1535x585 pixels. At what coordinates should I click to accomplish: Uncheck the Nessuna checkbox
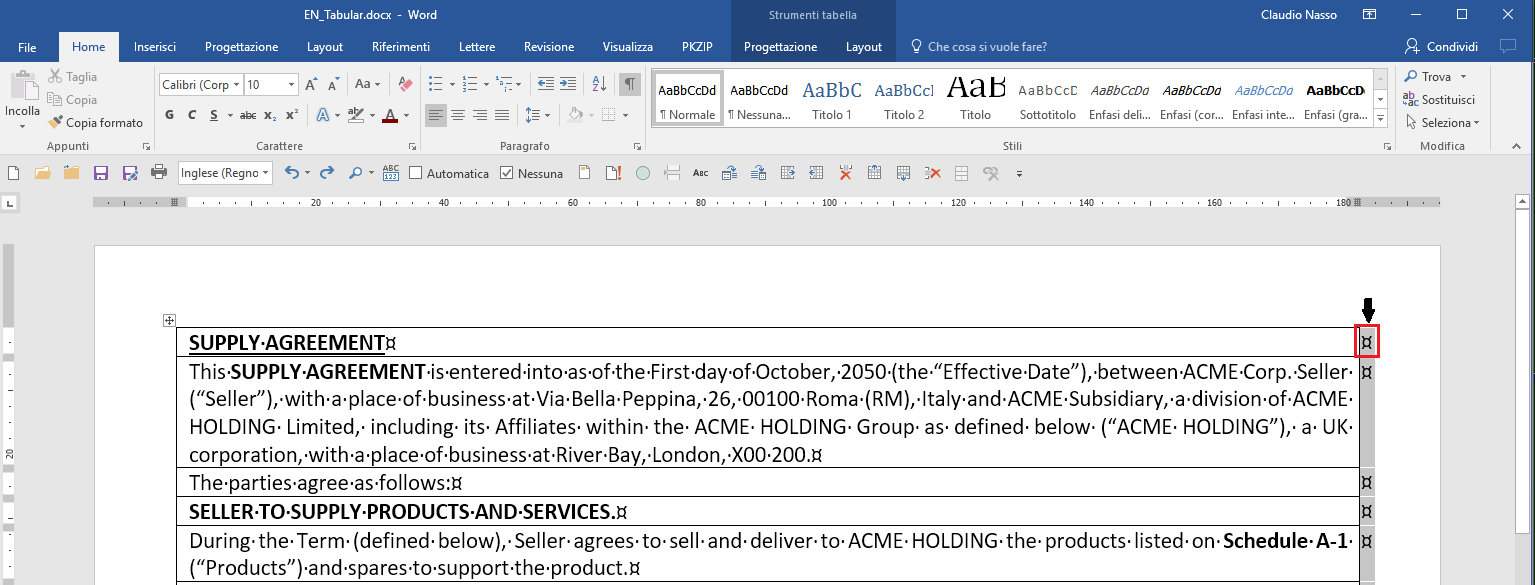[x=507, y=173]
